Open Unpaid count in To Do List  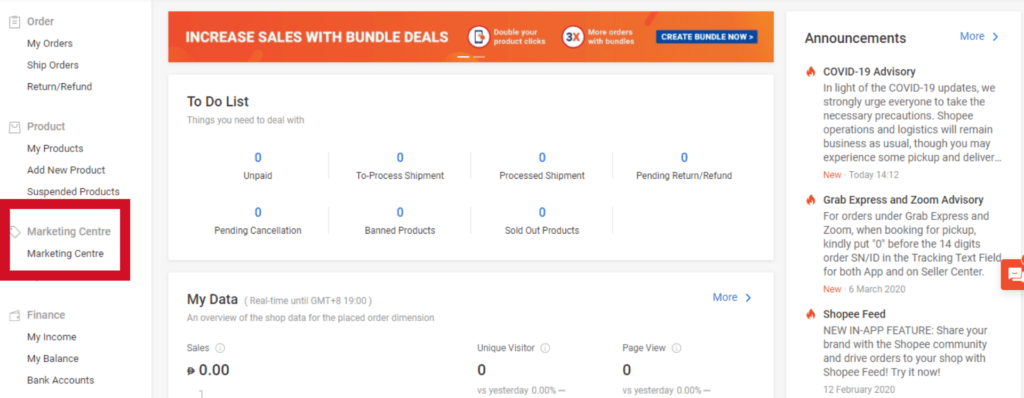258,158
